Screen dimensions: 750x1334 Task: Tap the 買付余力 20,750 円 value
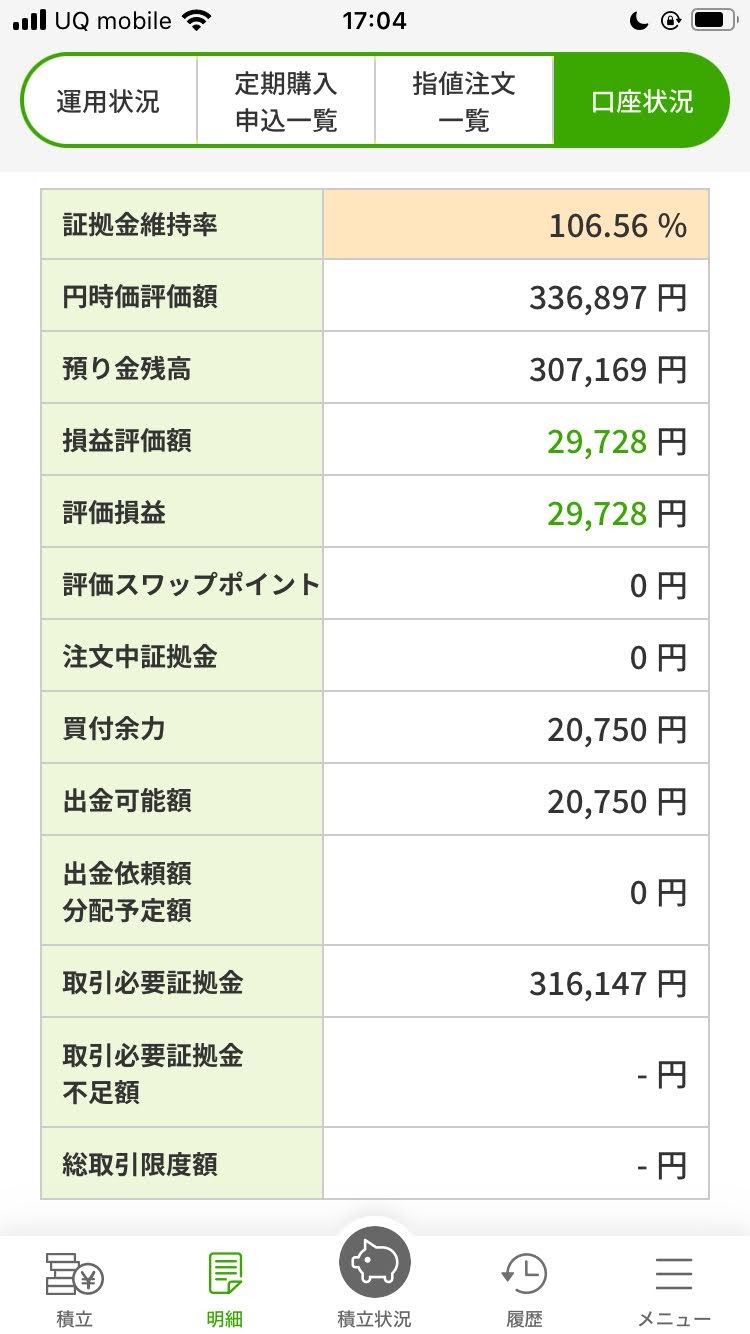click(616, 730)
